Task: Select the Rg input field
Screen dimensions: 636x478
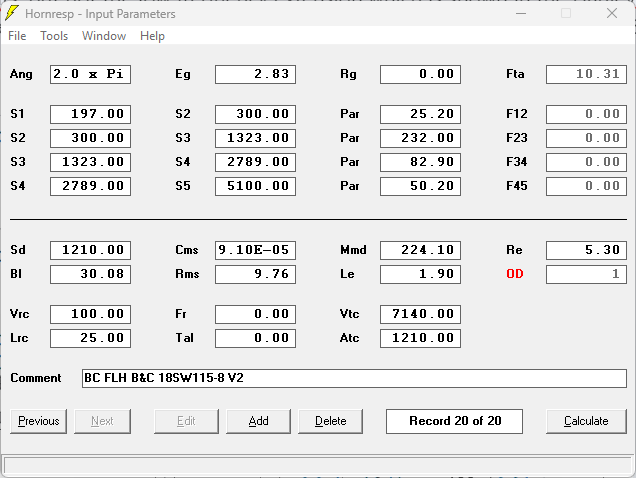Action: (420, 74)
